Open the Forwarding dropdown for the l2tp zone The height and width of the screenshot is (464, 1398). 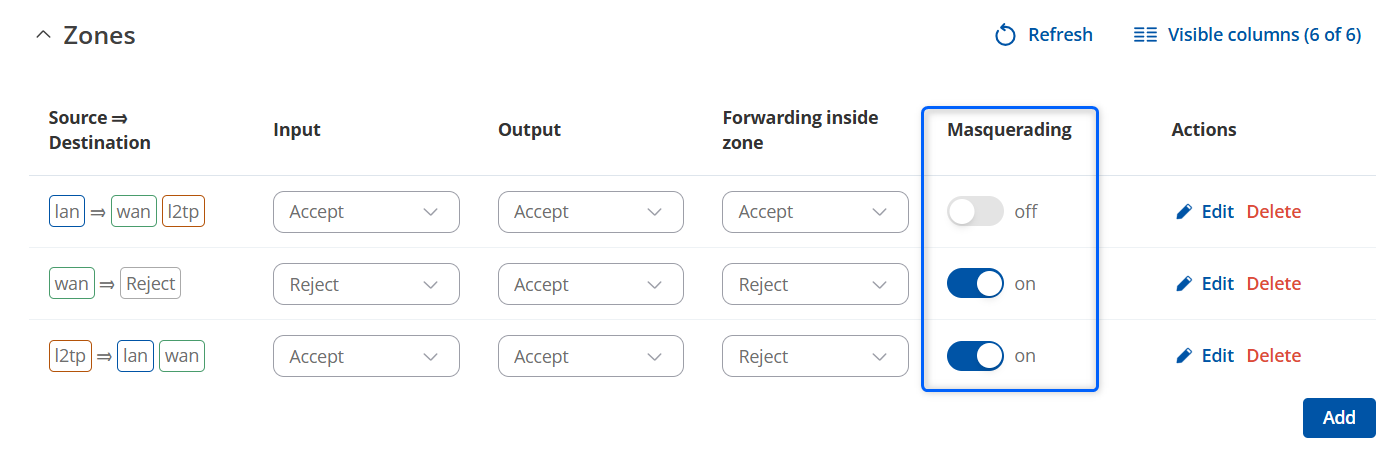click(815, 356)
